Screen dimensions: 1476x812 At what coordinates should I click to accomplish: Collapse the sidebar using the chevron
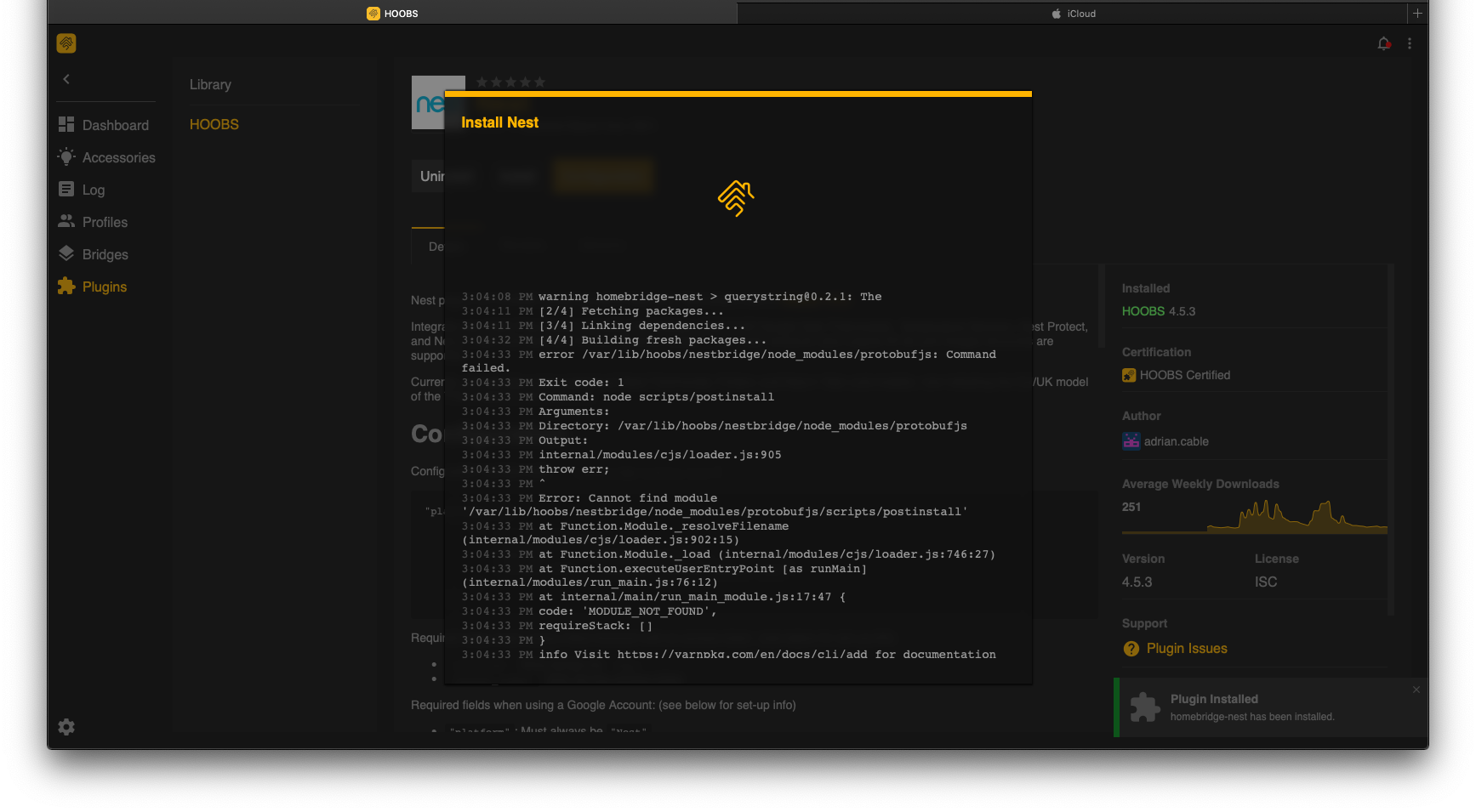[x=66, y=78]
